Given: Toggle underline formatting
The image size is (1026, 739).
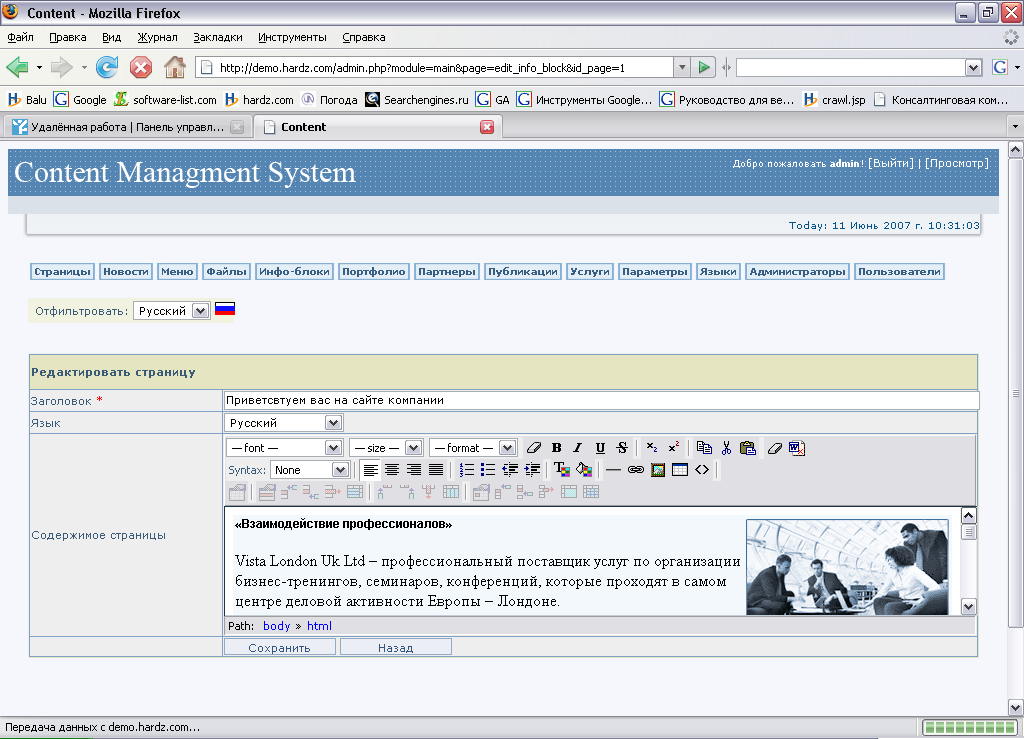Looking at the screenshot, I should pyautogui.click(x=600, y=448).
